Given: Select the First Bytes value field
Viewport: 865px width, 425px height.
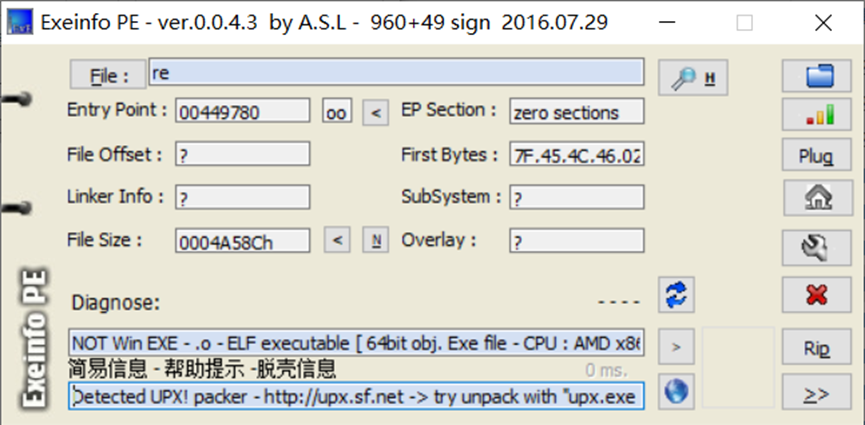Looking at the screenshot, I should pyautogui.click(x=576, y=155).
